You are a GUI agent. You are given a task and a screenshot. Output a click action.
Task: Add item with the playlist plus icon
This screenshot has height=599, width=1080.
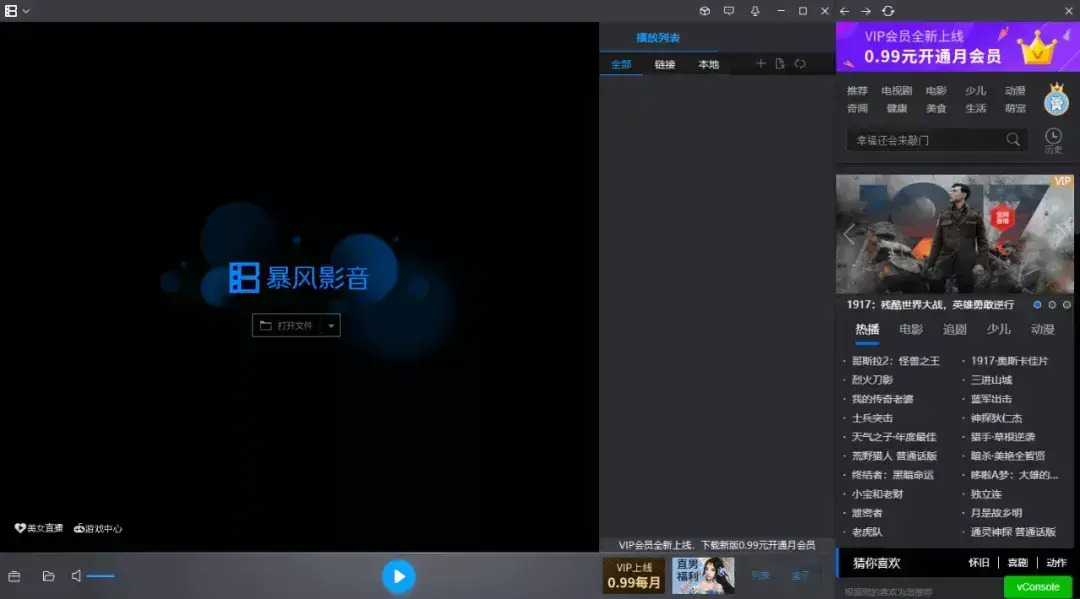click(x=760, y=63)
